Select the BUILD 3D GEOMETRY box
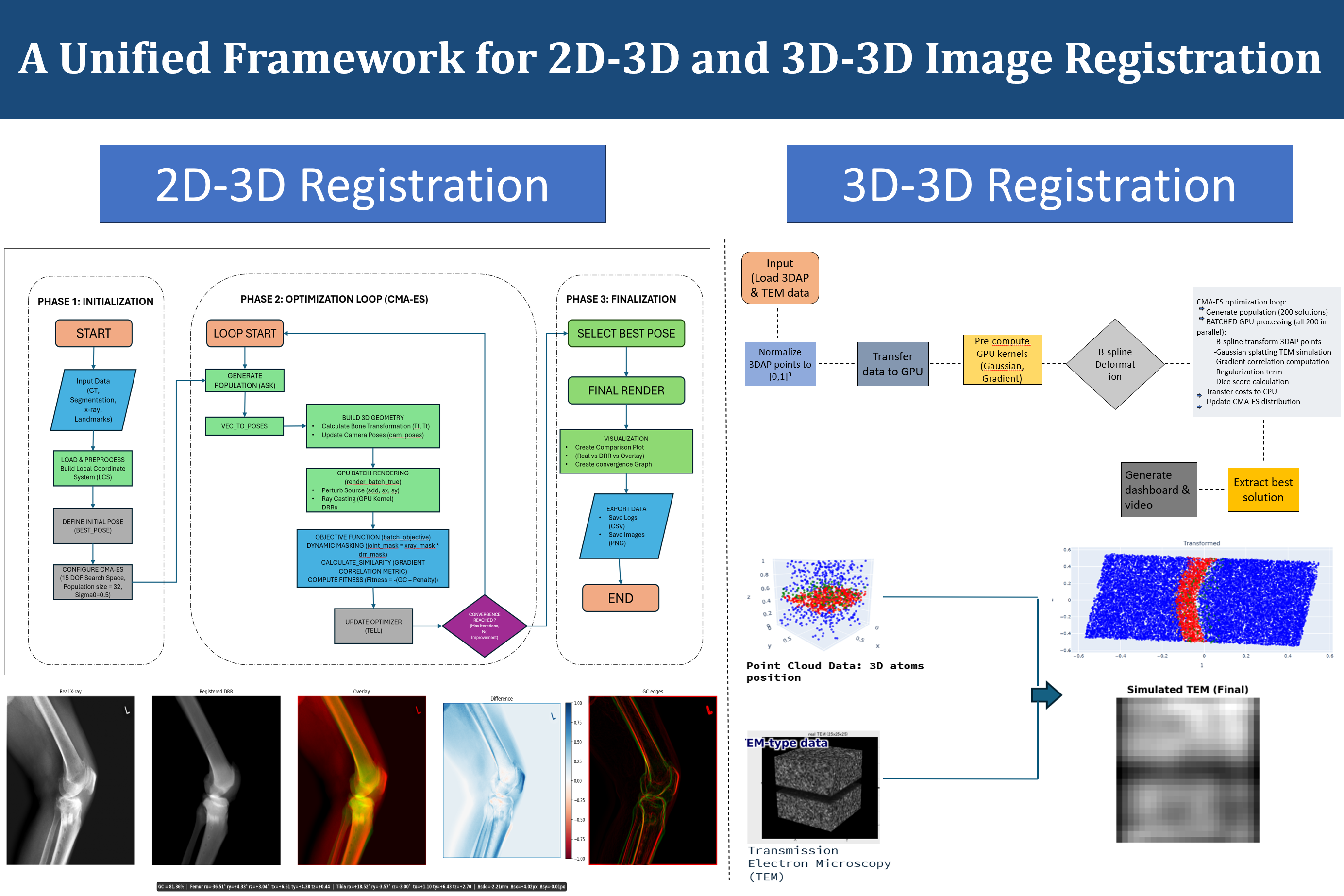 [372, 426]
